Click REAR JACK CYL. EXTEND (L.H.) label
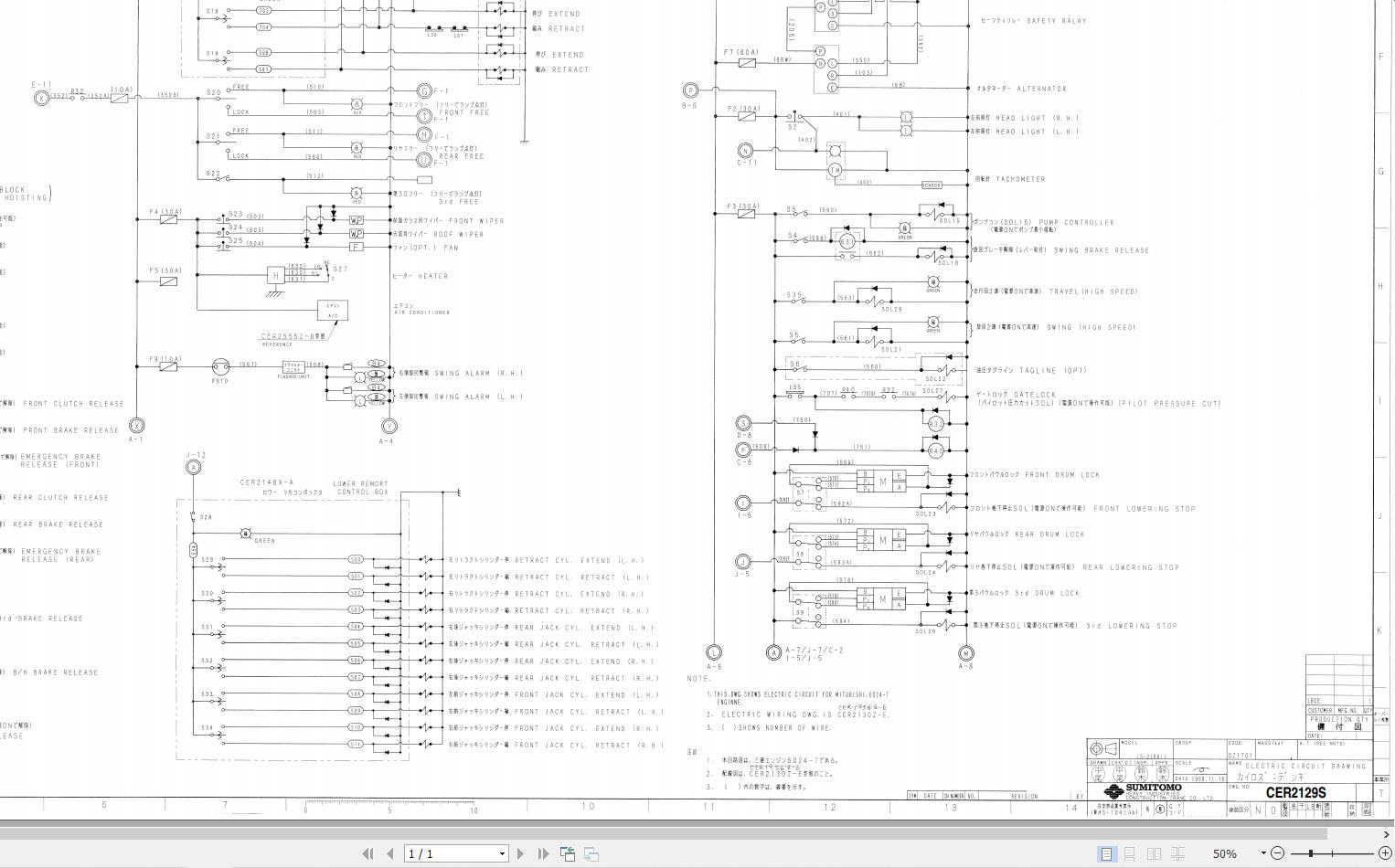The image size is (1395, 868). pos(584,628)
